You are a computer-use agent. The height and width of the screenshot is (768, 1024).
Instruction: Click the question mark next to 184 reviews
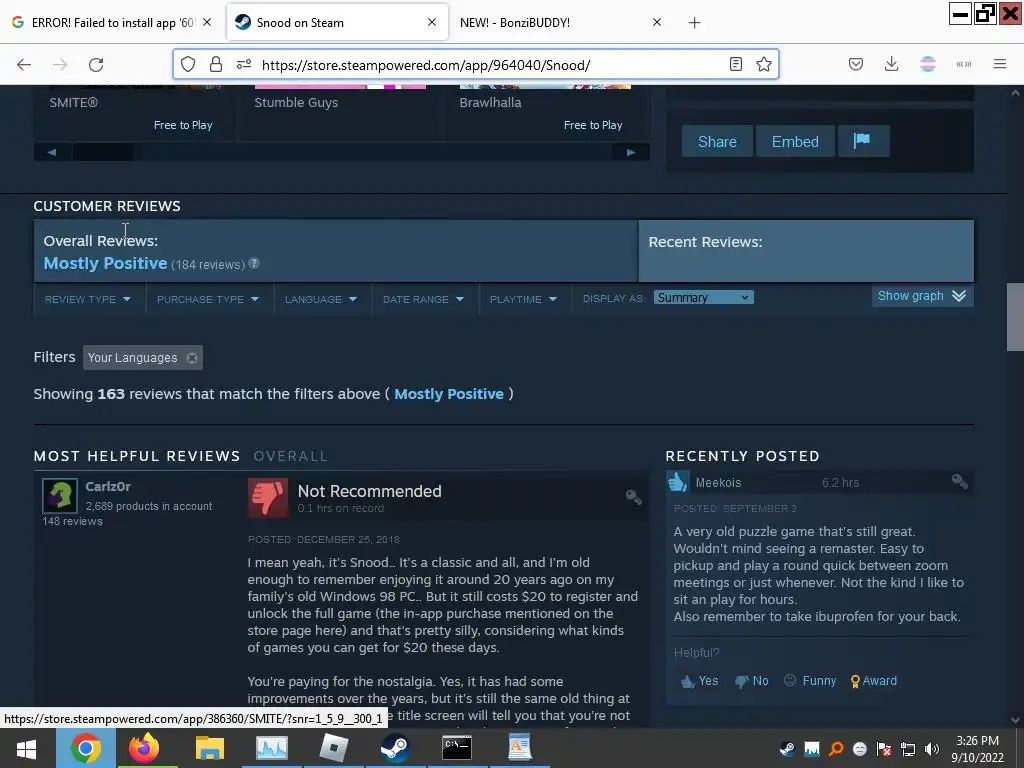click(254, 263)
